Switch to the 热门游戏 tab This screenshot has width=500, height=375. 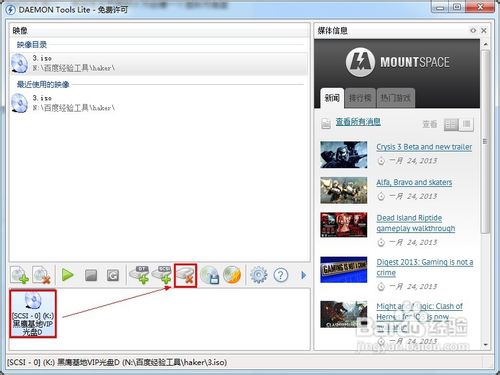click(396, 98)
